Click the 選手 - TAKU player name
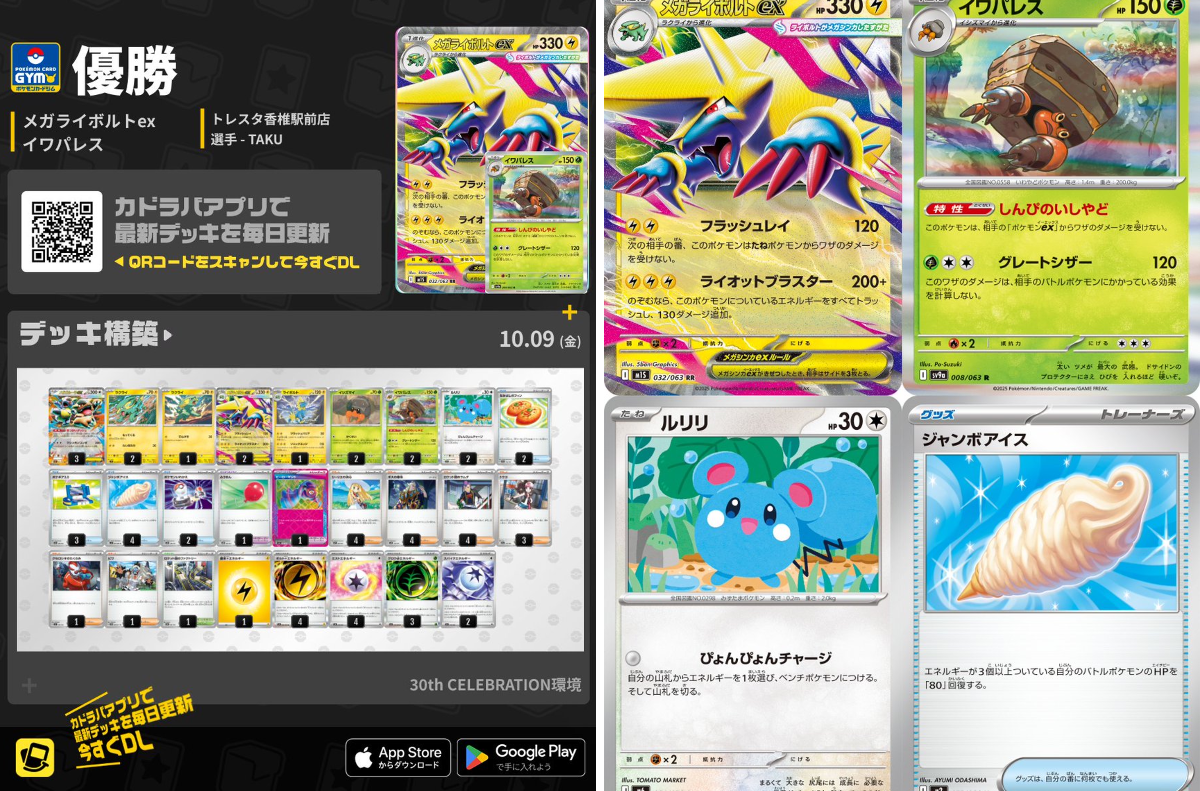The width and height of the screenshot is (1200, 791). (x=247, y=139)
